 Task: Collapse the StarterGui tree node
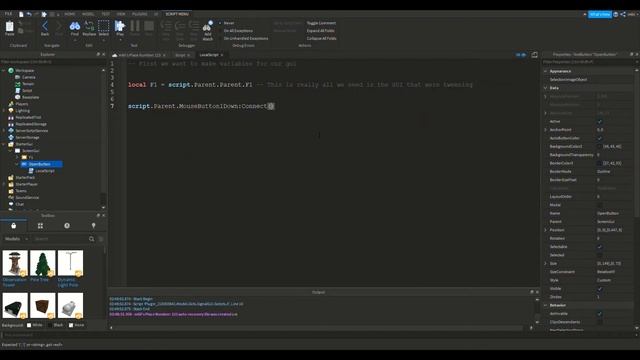[4, 144]
